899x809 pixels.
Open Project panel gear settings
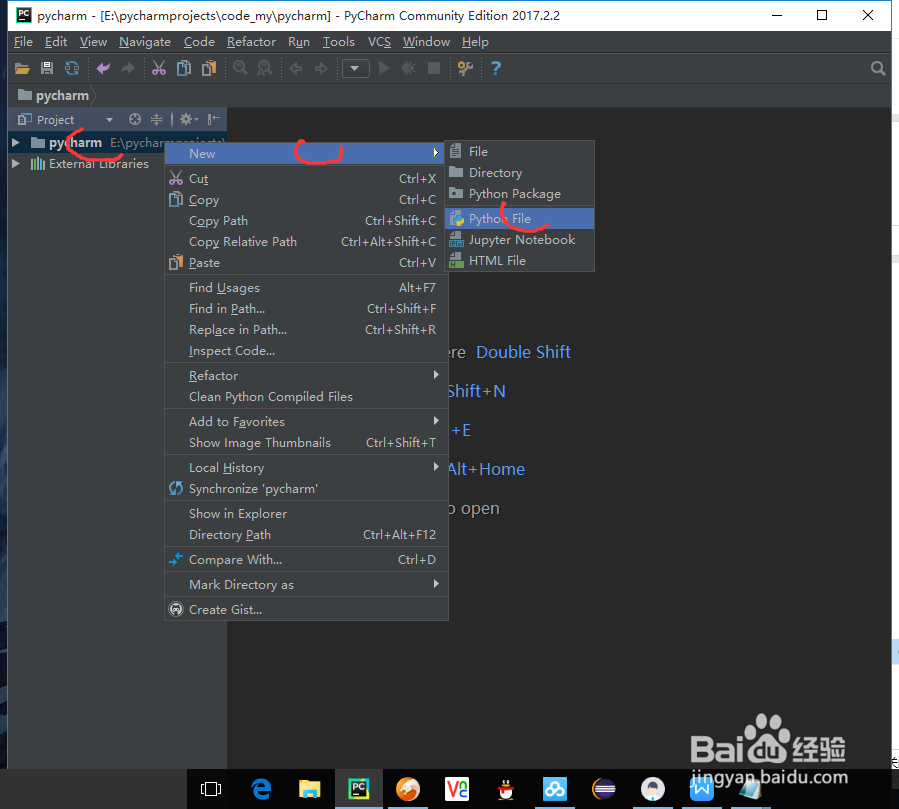pos(188,119)
